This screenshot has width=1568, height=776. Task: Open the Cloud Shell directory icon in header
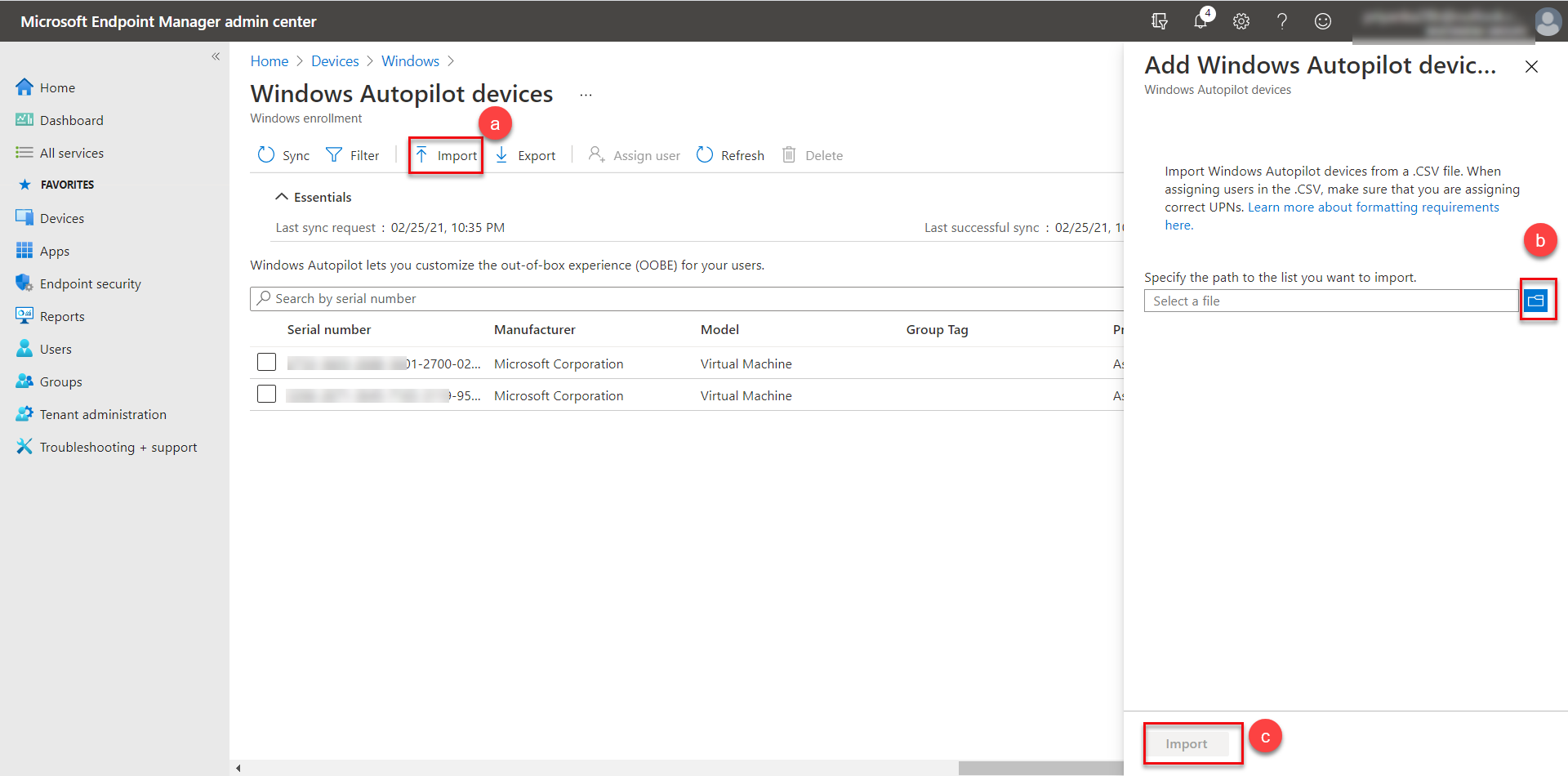tap(1159, 21)
